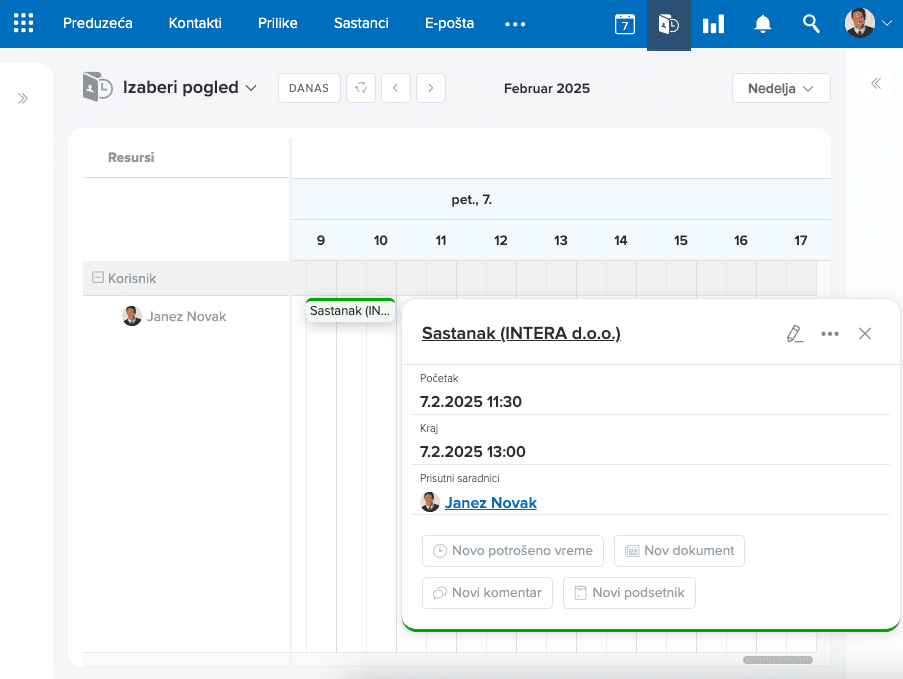Open more options dots in meeting popup

tap(829, 334)
